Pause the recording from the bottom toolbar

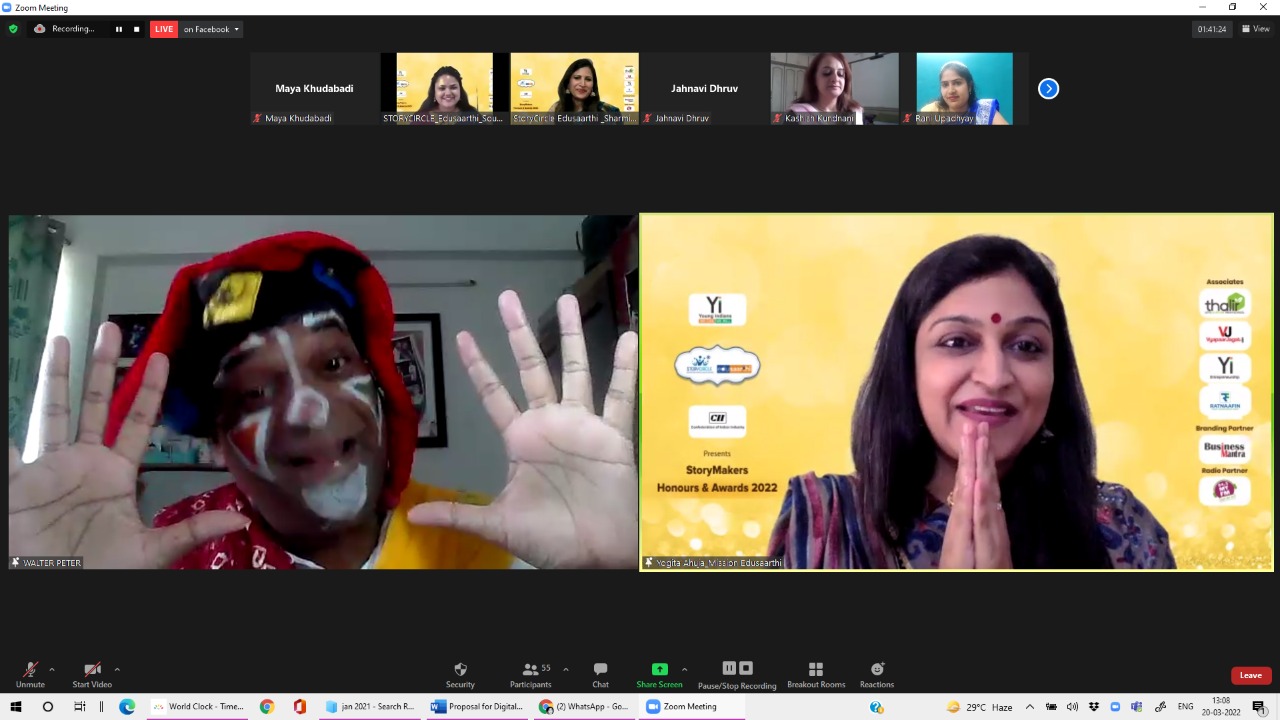(729, 668)
